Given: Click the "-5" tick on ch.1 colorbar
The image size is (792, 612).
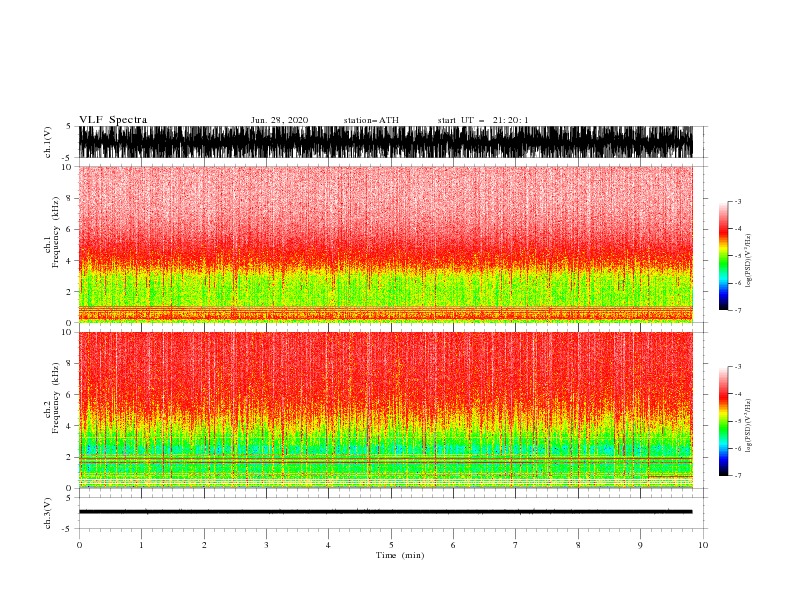Looking at the screenshot, I should 737,256.
